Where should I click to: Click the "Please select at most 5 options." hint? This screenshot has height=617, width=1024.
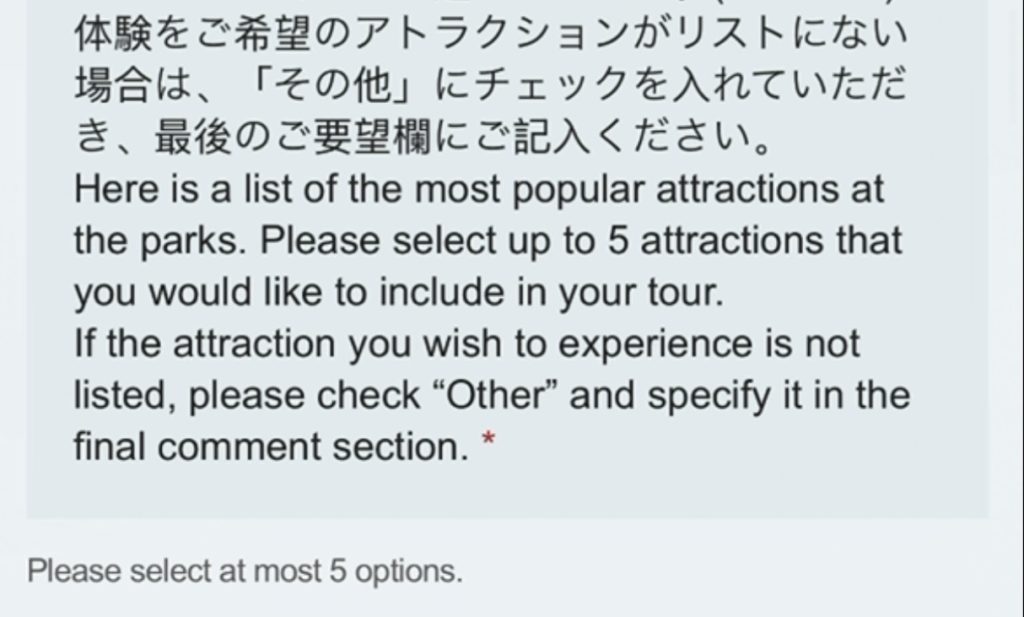click(x=245, y=572)
